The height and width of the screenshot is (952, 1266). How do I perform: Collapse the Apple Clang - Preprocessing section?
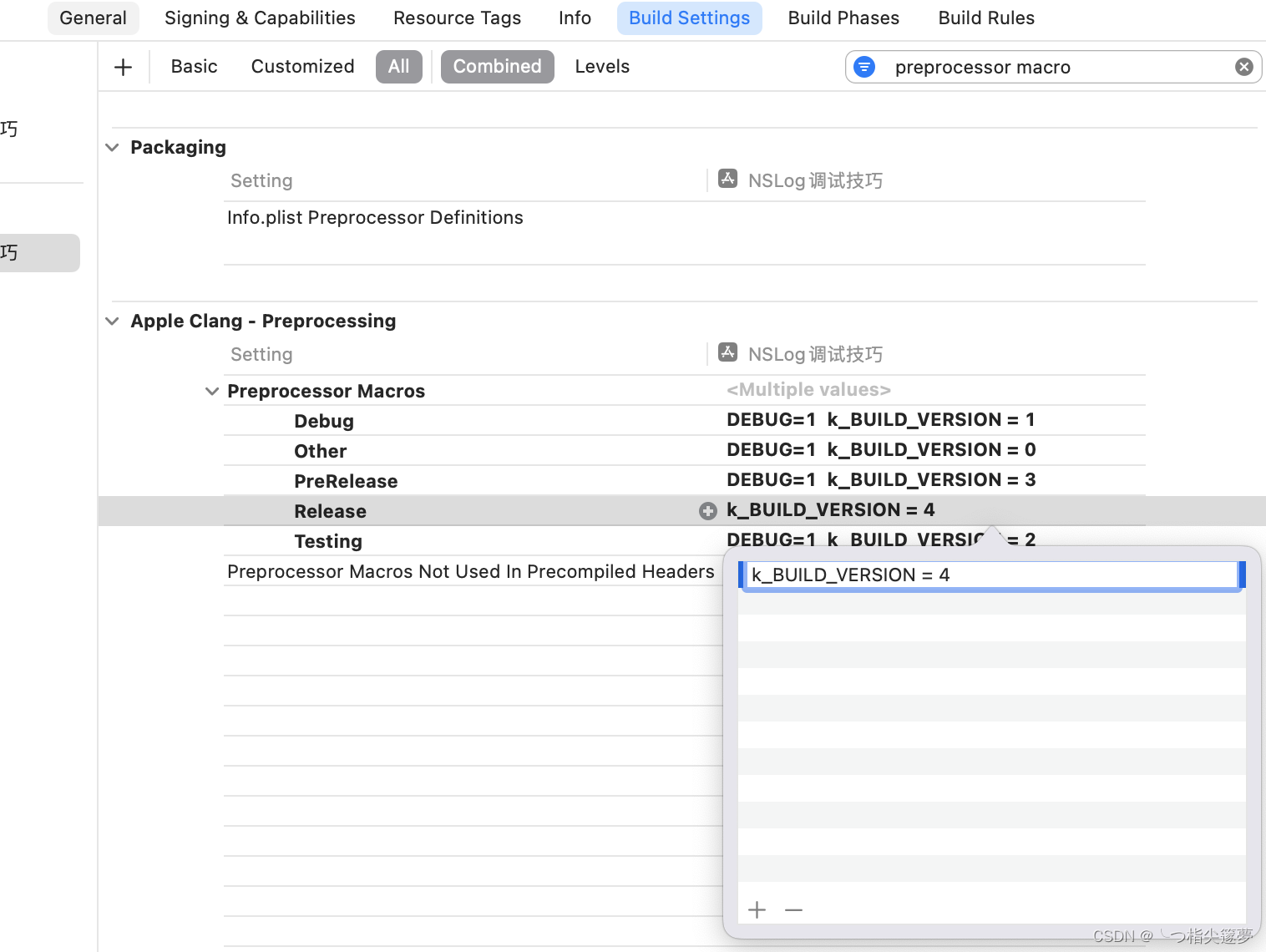[113, 322]
